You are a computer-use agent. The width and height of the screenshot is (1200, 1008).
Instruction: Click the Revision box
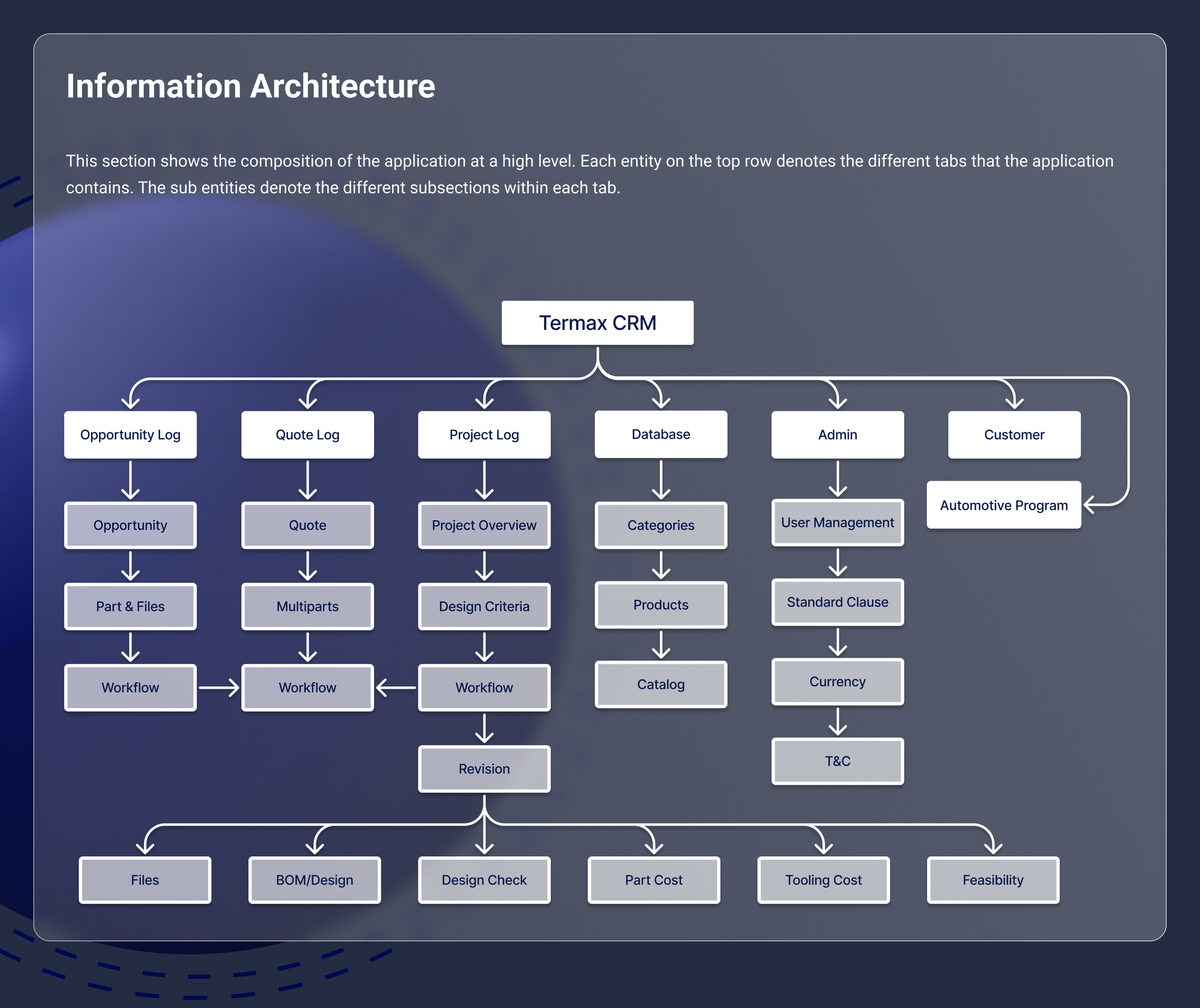click(484, 769)
